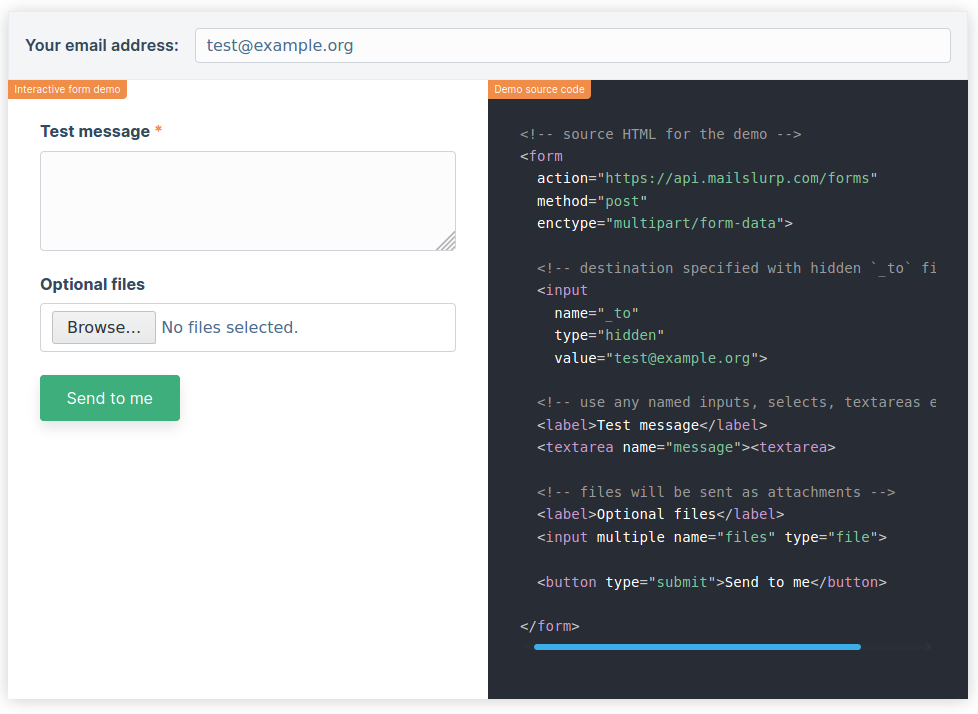The width and height of the screenshot is (978, 714).
Task: Click the textarea name="message" code line
Action: click(685, 447)
